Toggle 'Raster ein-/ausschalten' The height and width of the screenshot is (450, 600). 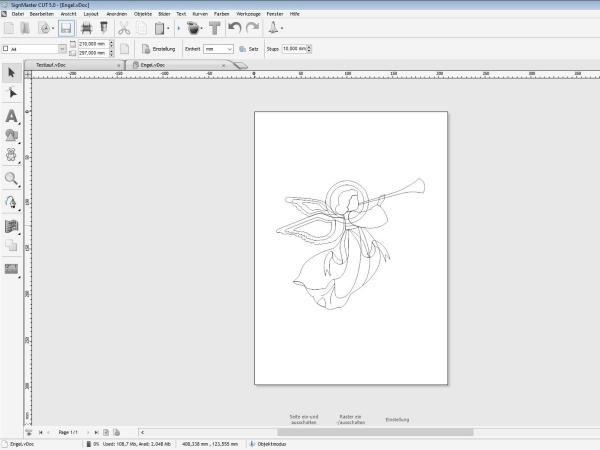pyautogui.click(x=351, y=419)
